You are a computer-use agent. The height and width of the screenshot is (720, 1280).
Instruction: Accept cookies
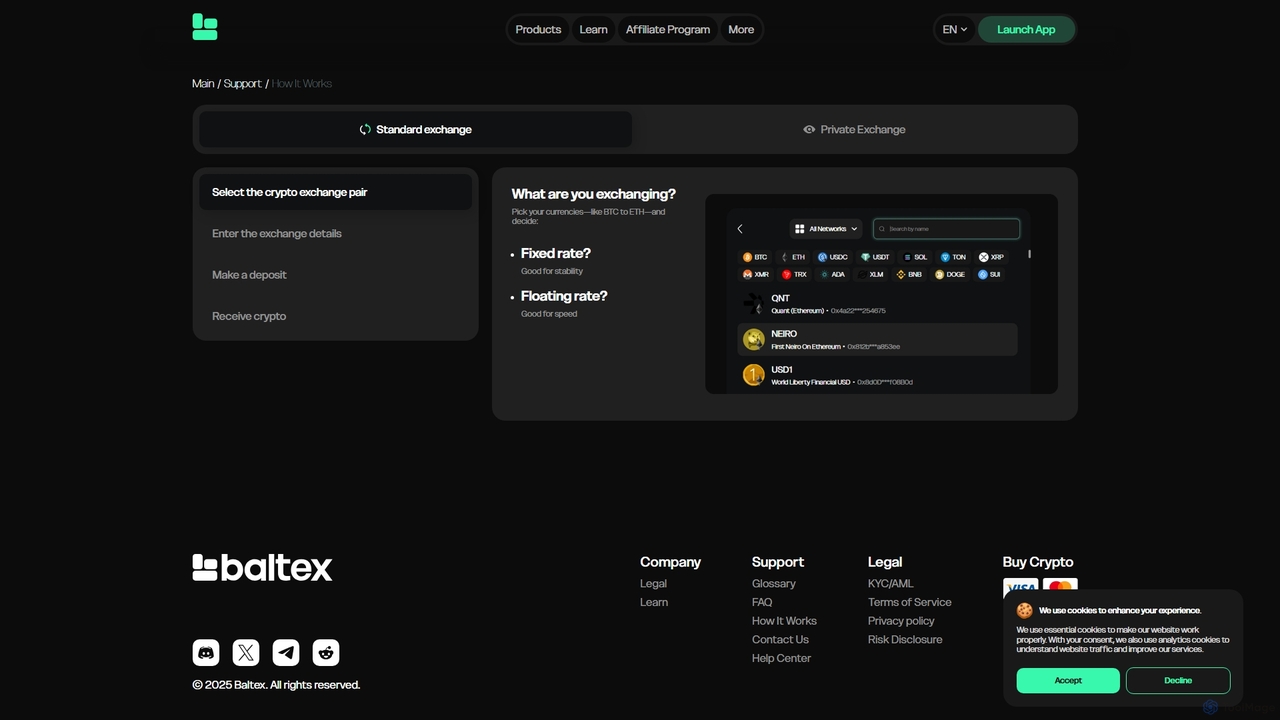click(1068, 681)
